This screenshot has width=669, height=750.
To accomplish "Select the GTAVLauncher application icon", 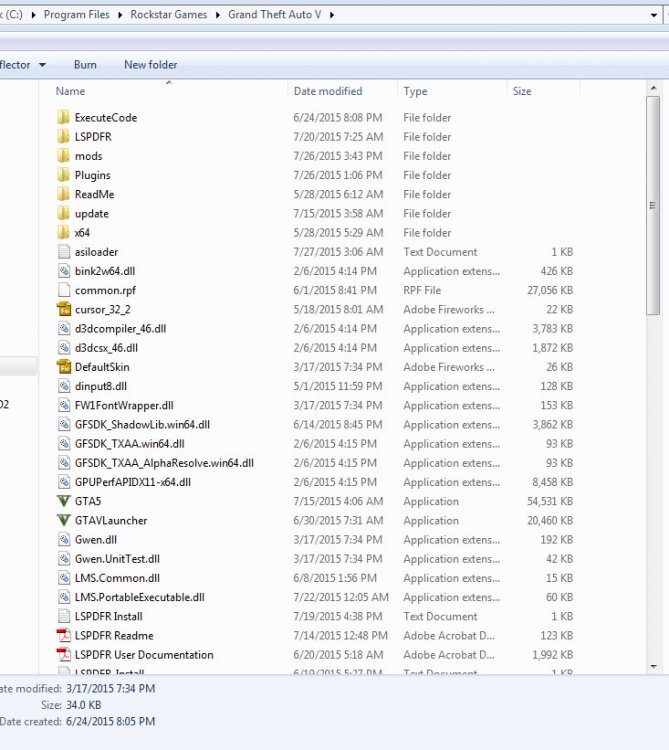I will [x=64, y=520].
